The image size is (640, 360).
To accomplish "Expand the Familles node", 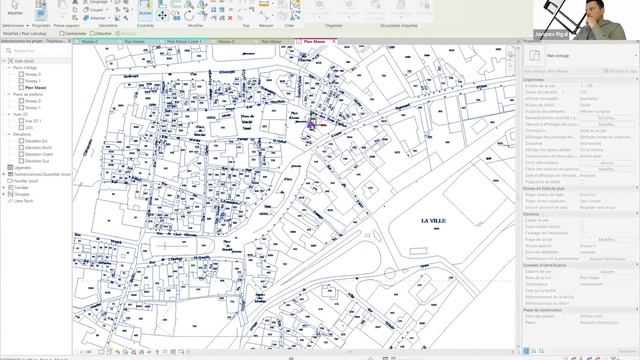I will (4, 188).
